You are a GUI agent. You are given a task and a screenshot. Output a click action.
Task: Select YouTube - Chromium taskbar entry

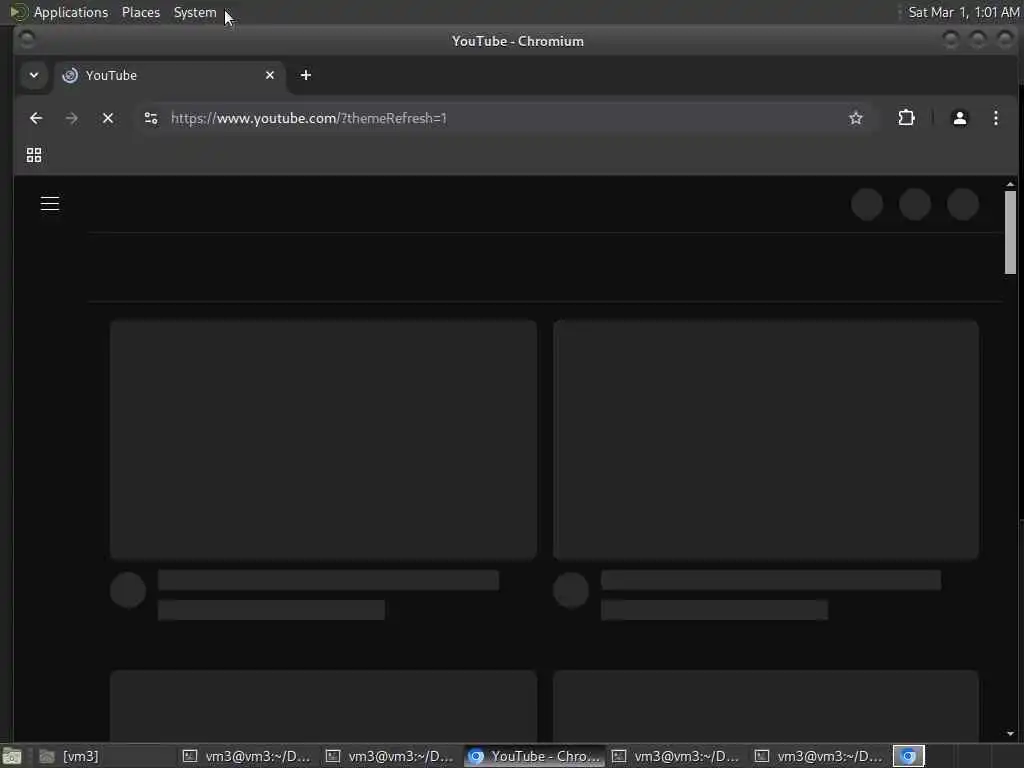click(534, 756)
